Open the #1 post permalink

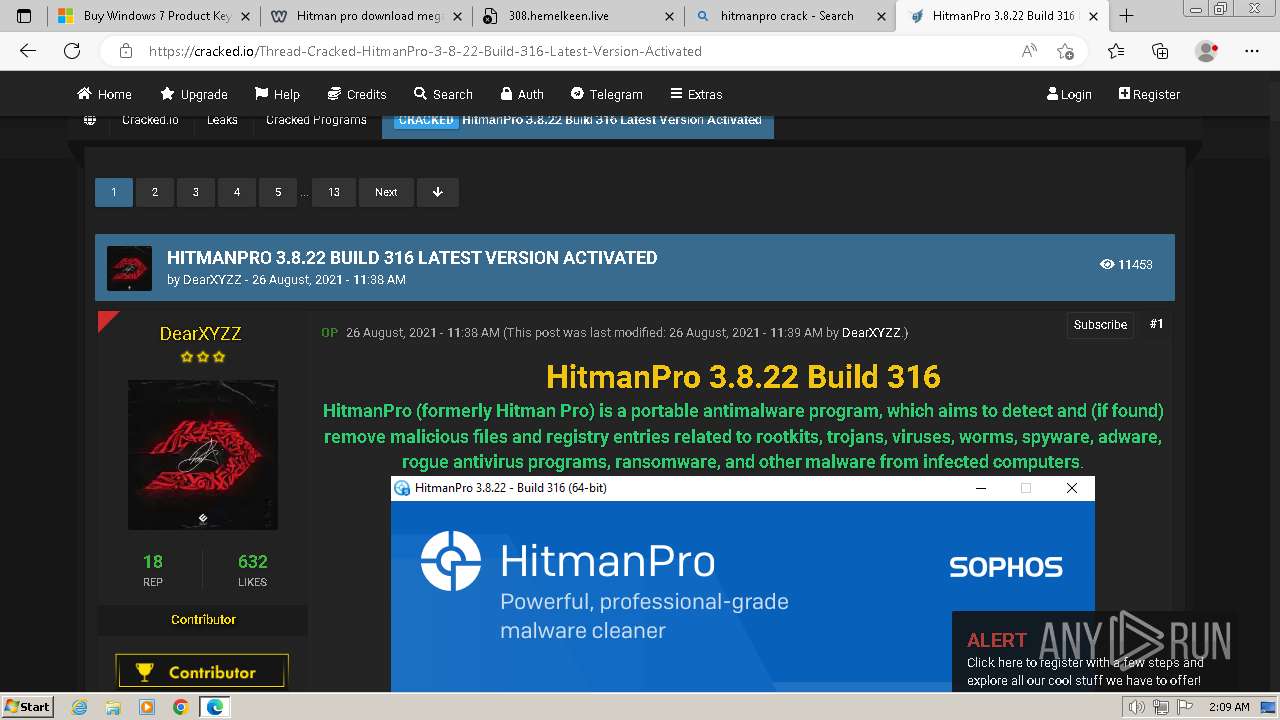tap(1156, 324)
